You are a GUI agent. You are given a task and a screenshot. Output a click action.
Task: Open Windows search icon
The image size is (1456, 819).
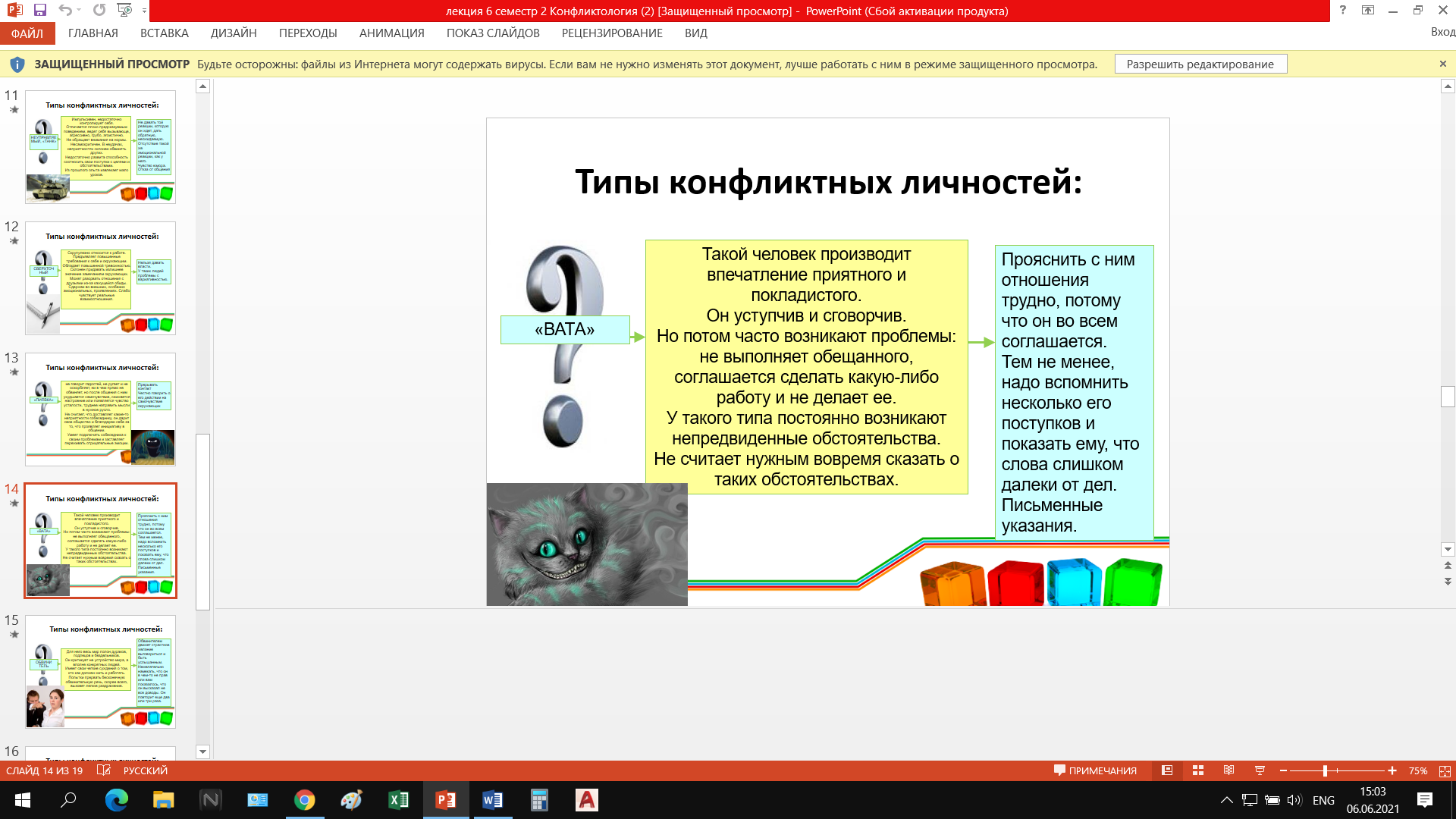pos(68,800)
